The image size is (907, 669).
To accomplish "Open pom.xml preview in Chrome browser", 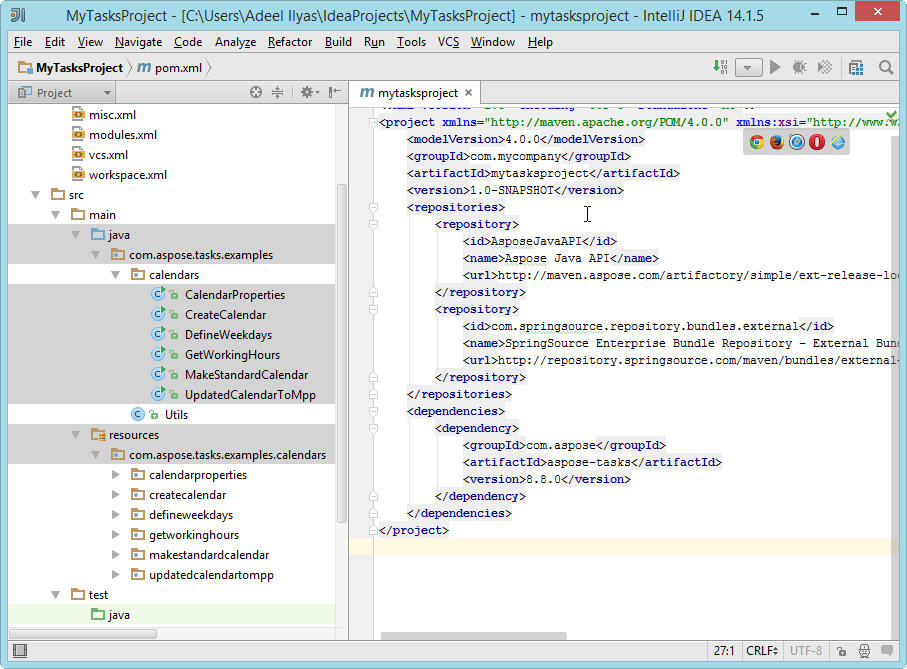I will tap(757, 142).
